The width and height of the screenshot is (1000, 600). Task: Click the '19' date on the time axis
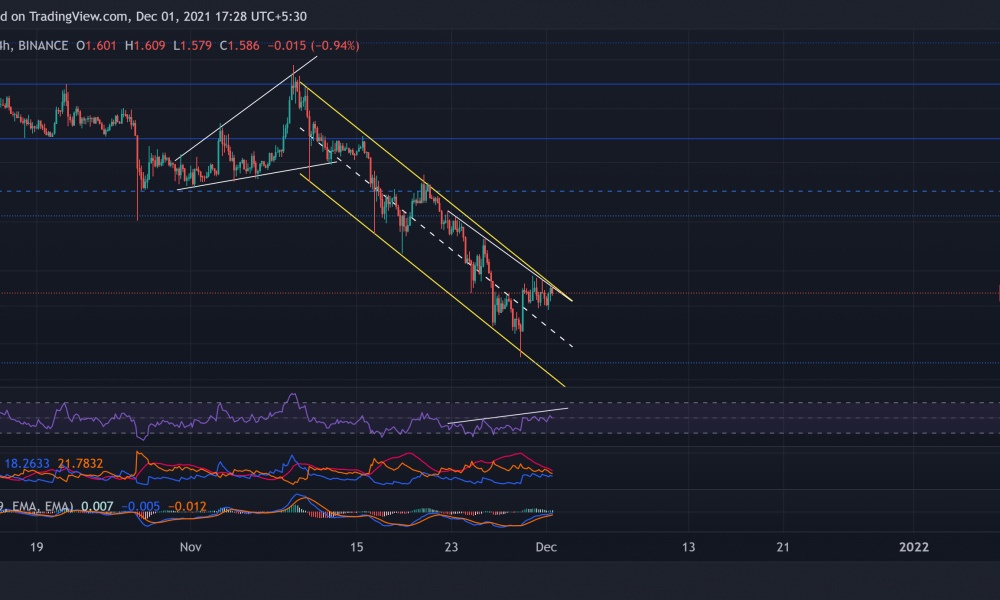(36, 547)
